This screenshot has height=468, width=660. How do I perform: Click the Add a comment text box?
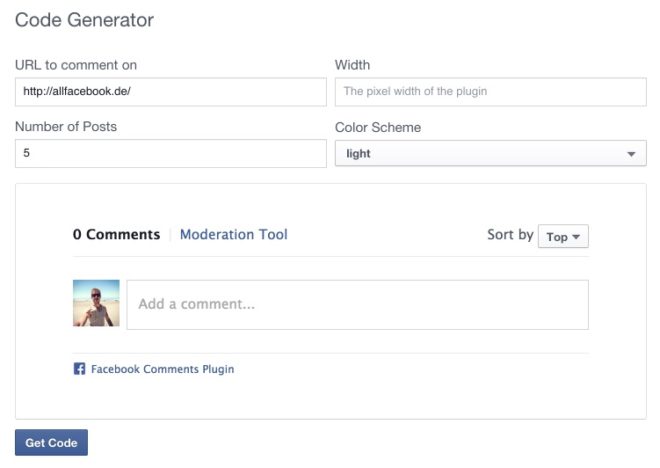click(357, 304)
